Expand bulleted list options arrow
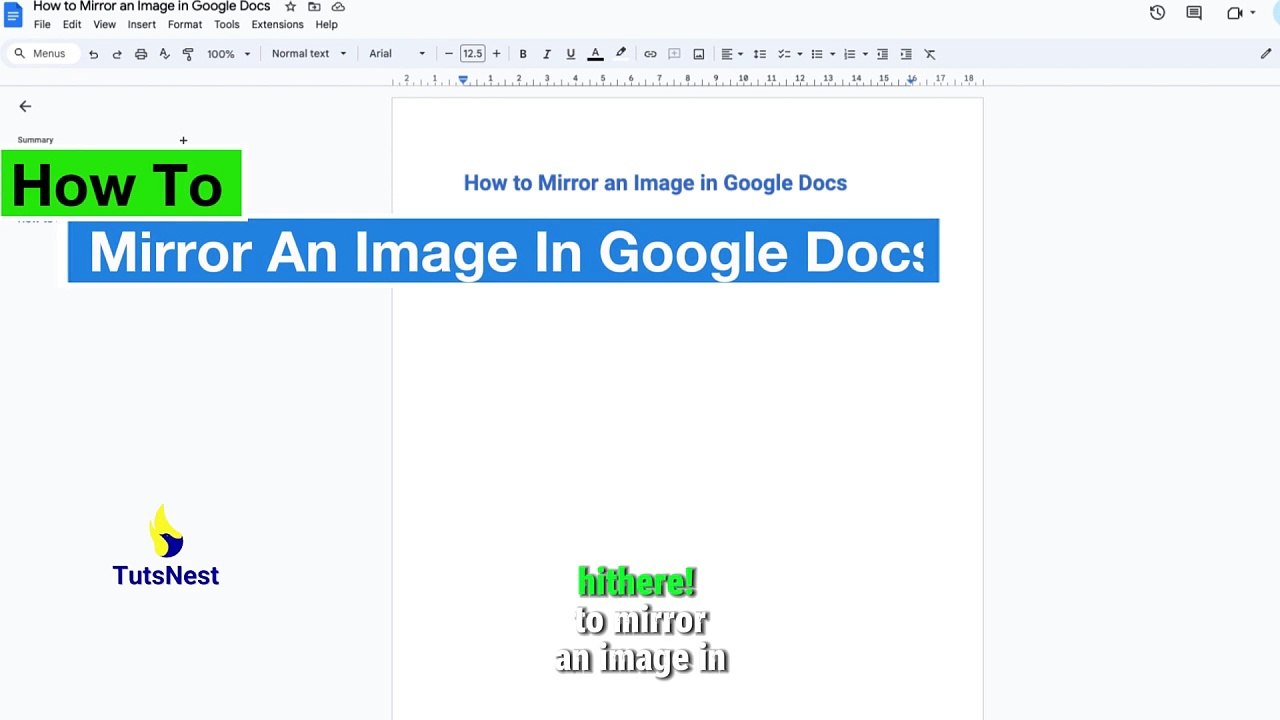The width and height of the screenshot is (1280, 720). (x=832, y=54)
